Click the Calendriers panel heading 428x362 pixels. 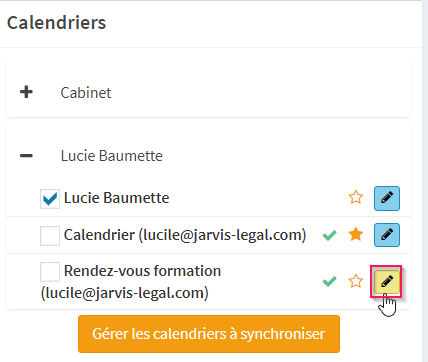pyautogui.click(x=57, y=23)
